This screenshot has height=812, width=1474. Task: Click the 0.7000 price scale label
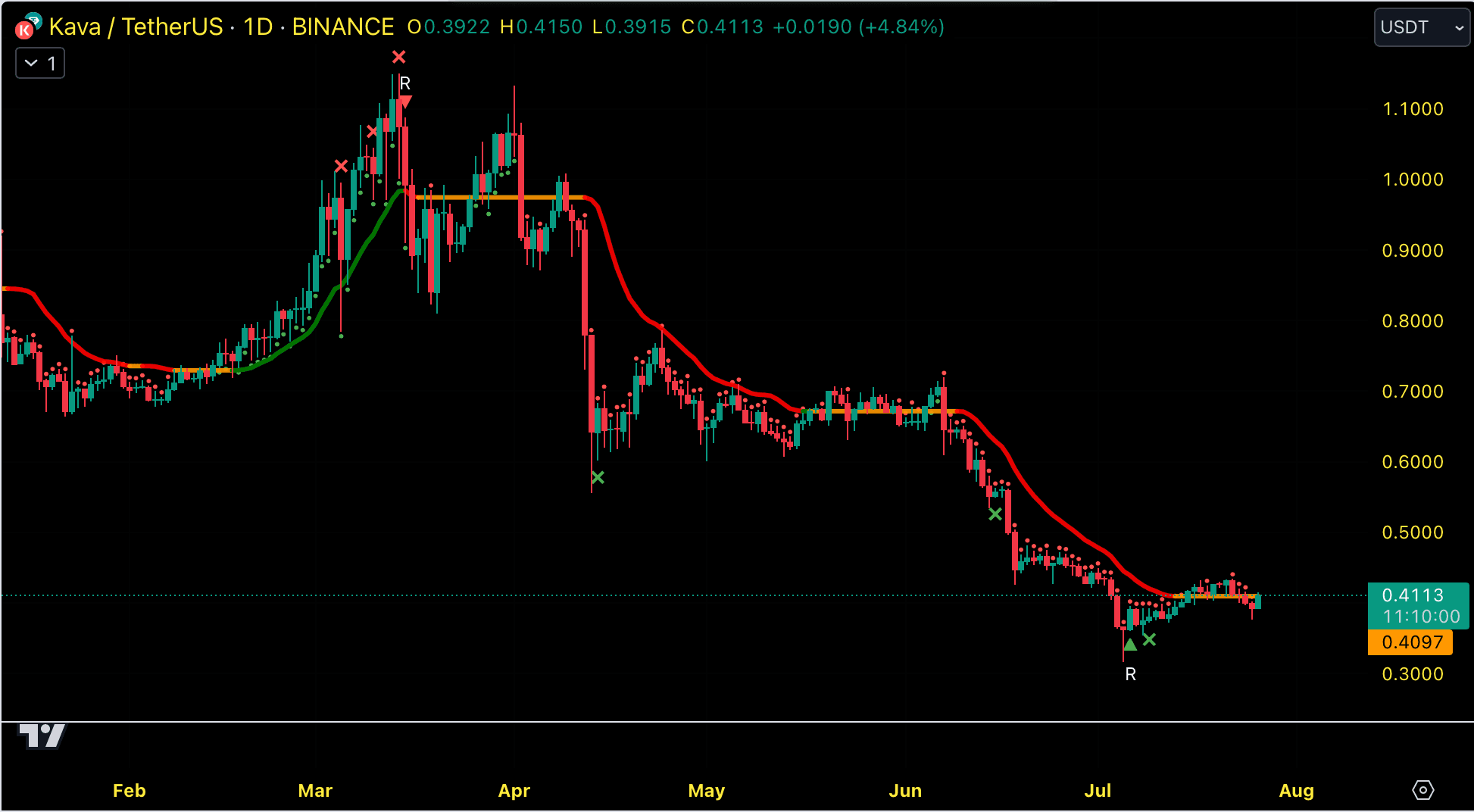(1413, 392)
